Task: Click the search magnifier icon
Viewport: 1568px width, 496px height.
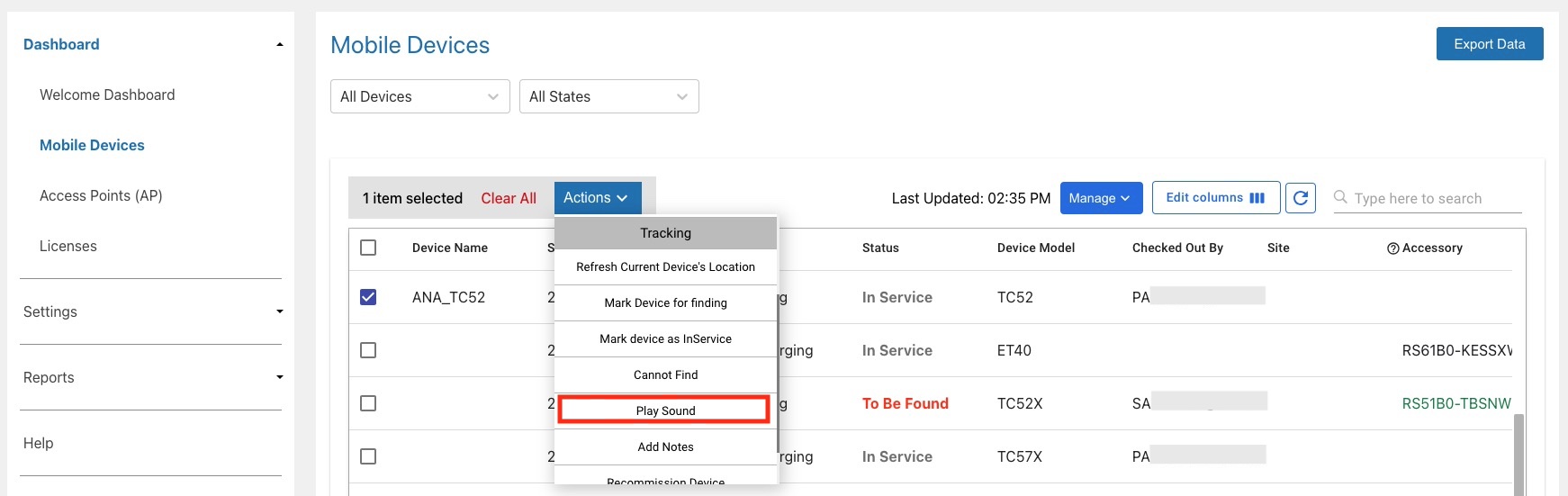Action: (1340, 197)
